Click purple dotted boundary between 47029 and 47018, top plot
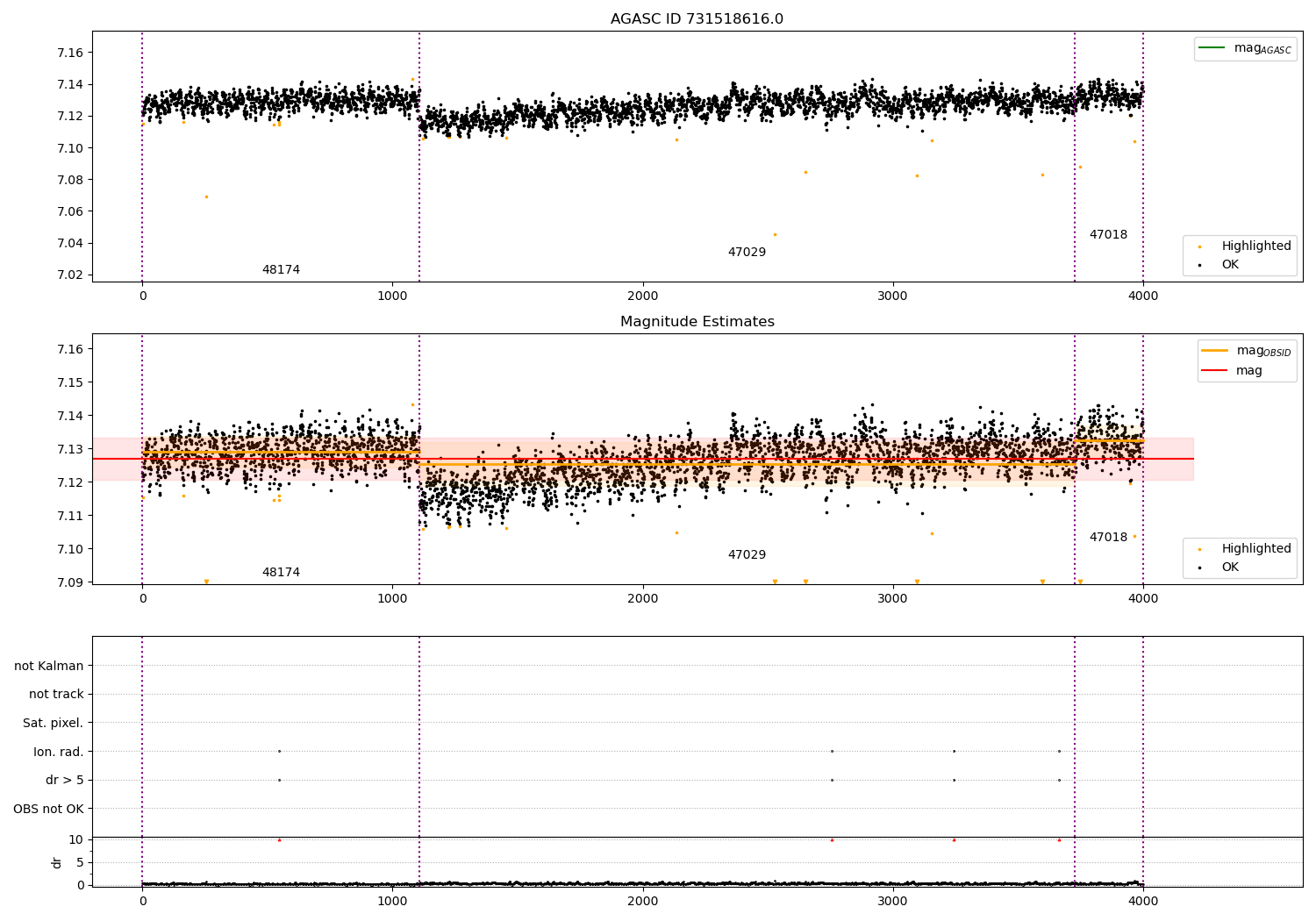This screenshot has width=1316, height=921. (1075, 156)
